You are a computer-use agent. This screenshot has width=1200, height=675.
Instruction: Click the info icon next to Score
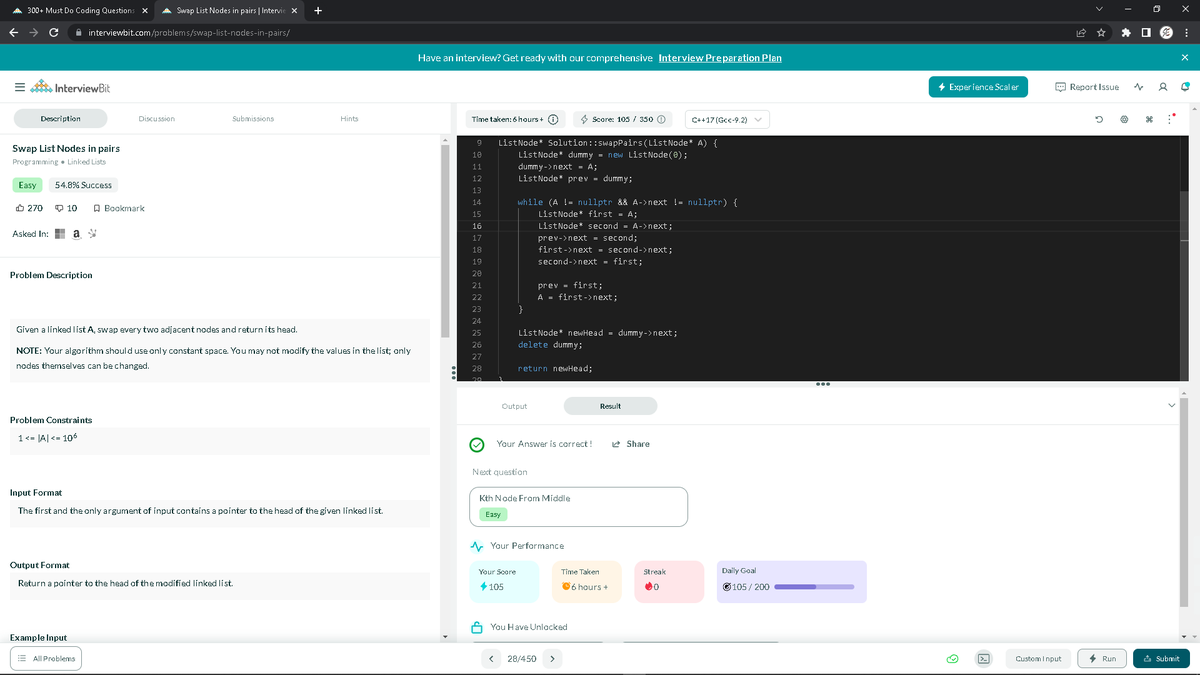click(661, 120)
